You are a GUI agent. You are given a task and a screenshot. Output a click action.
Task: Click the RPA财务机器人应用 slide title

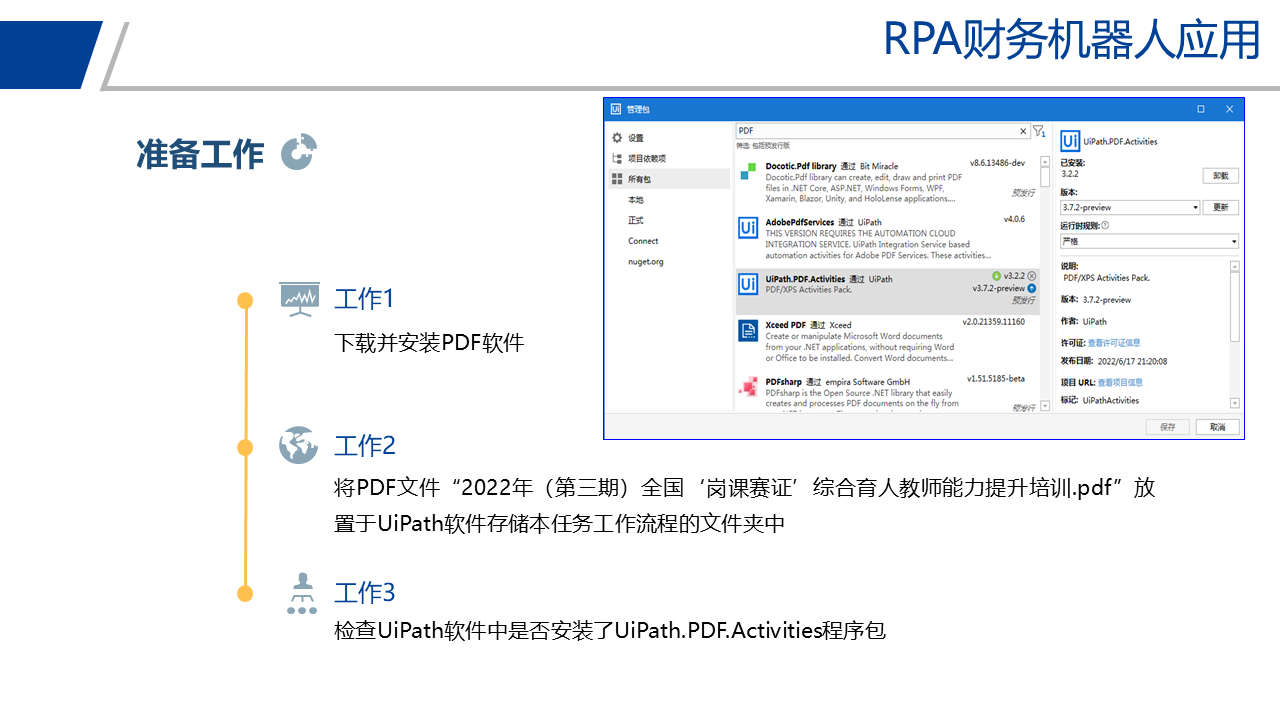tap(1071, 40)
